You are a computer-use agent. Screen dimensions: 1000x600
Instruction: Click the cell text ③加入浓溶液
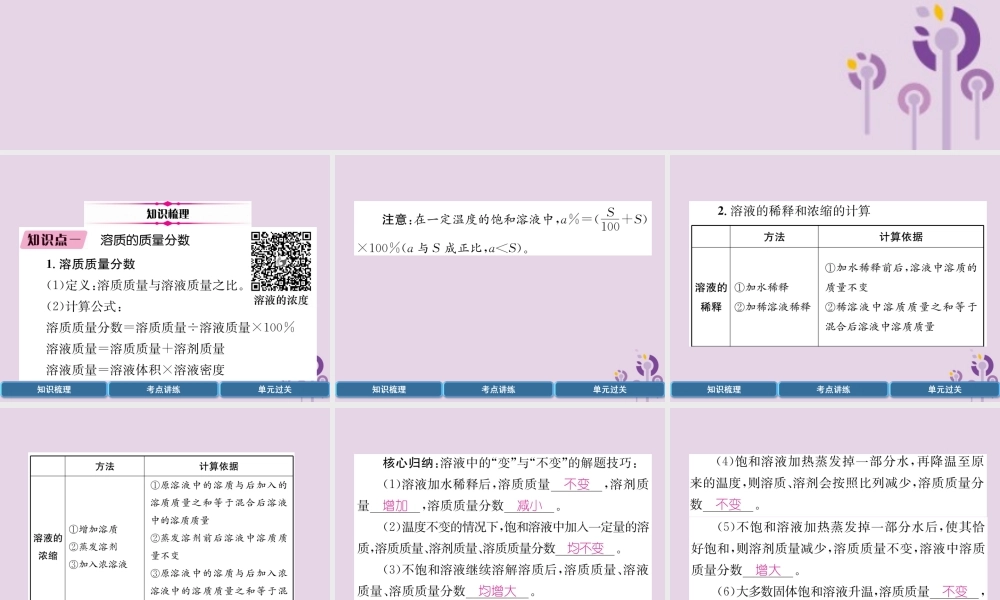click(x=98, y=564)
